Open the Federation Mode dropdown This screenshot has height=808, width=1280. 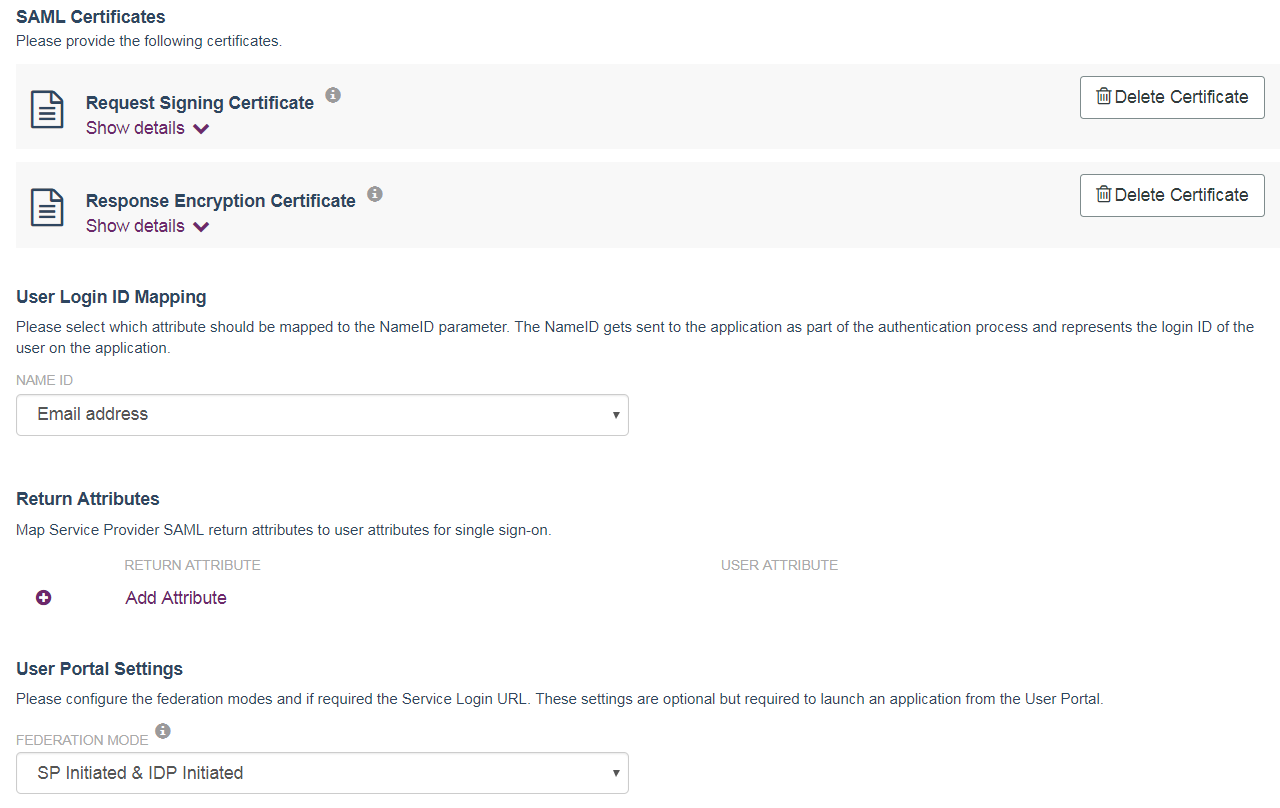(x=322, y=773)
